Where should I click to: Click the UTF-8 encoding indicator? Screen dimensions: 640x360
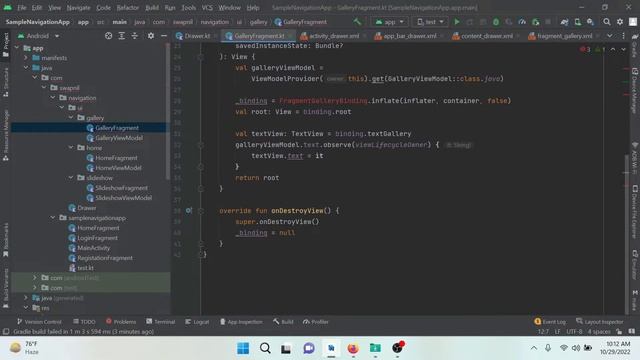[x=574, y=331]
